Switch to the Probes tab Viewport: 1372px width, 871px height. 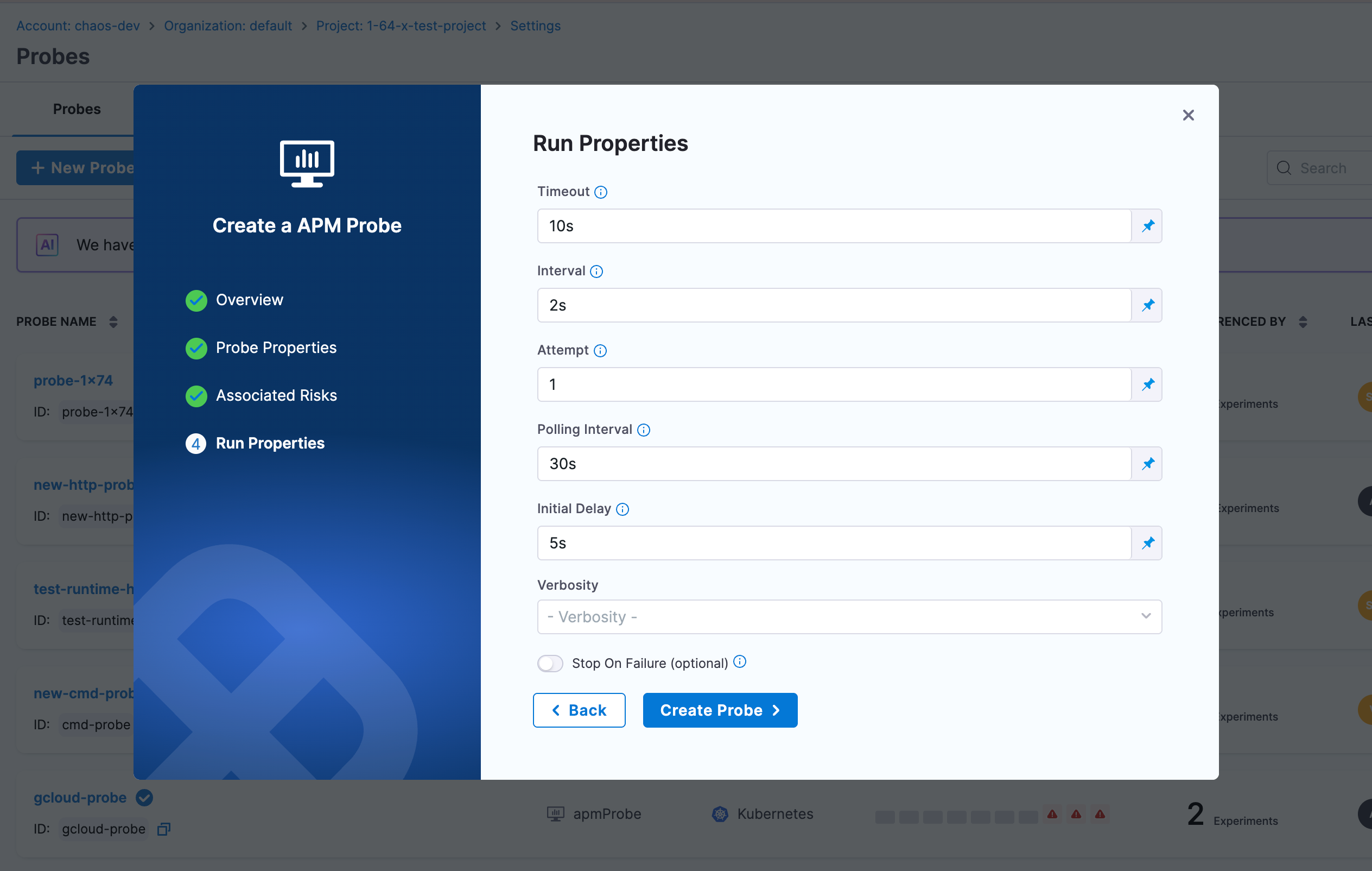click(x=77, y=109)
